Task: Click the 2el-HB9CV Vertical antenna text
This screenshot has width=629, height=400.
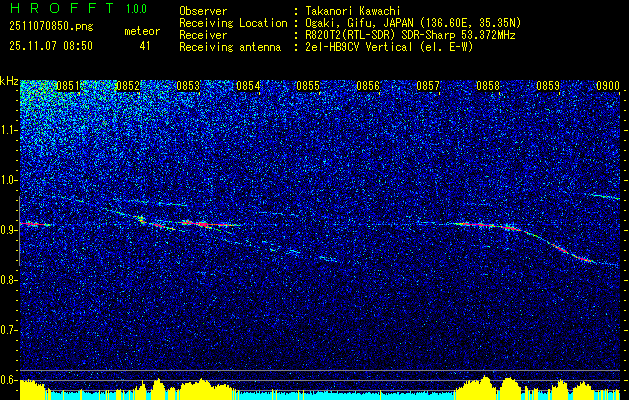Action: (389, 47)
